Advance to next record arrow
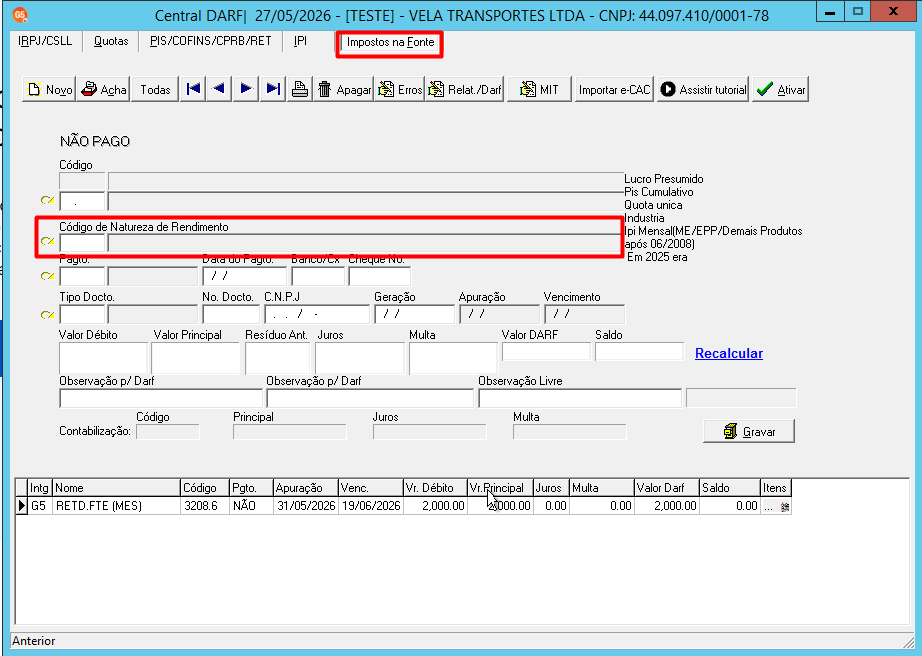 [x=246, y=89]
